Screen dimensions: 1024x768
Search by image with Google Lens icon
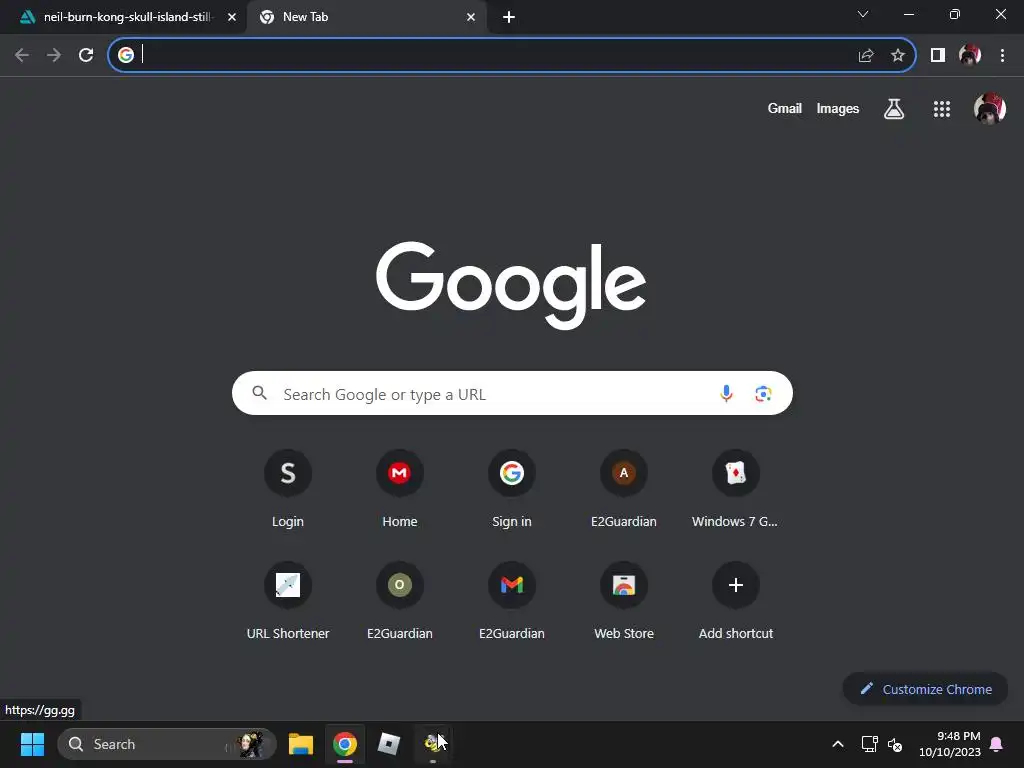click(763, 394)
